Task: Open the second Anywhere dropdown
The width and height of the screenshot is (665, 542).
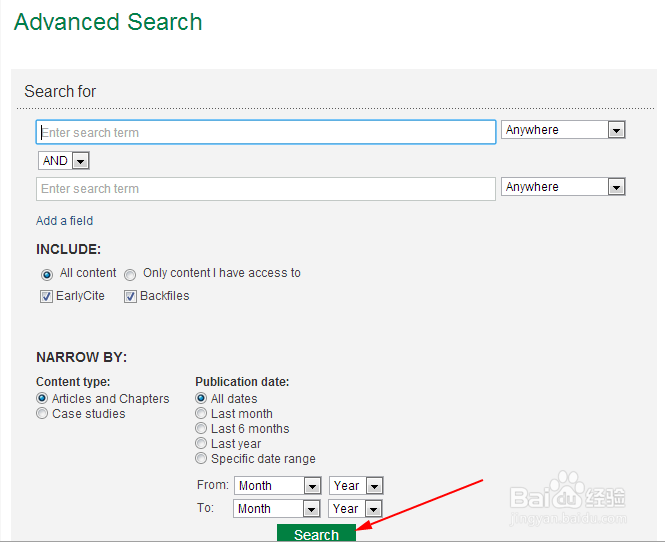Action: (x=563, y=187)
